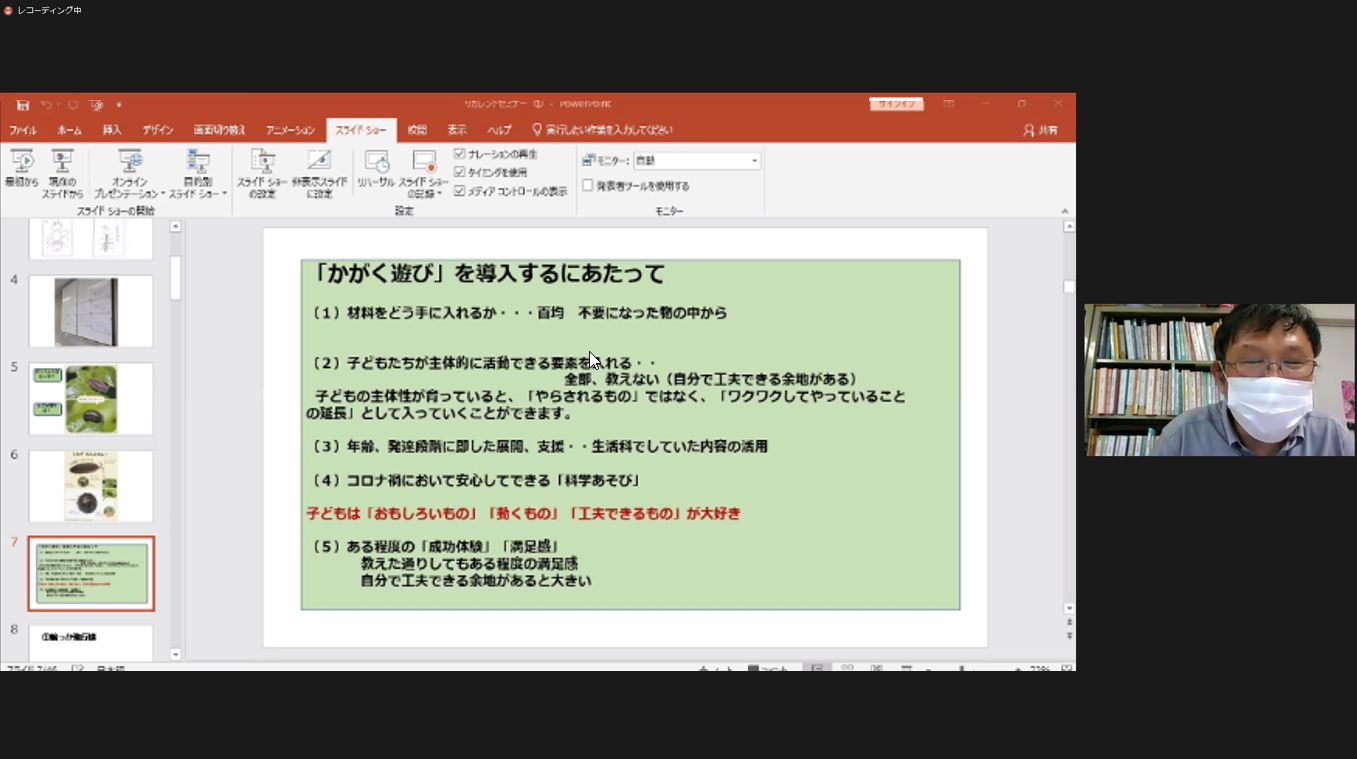Click the Rehearse timings (リハーサル) icon

tap(376, 163)
